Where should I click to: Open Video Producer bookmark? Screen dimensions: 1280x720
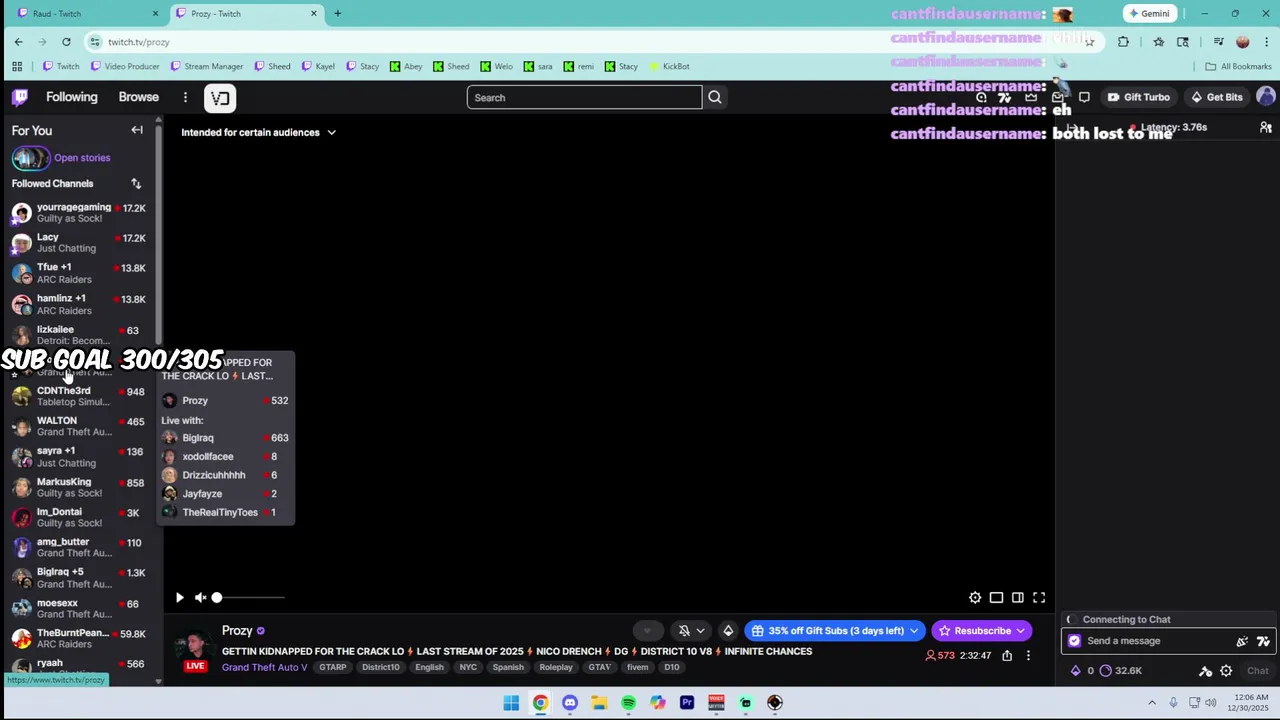click(x=125, y=66)
